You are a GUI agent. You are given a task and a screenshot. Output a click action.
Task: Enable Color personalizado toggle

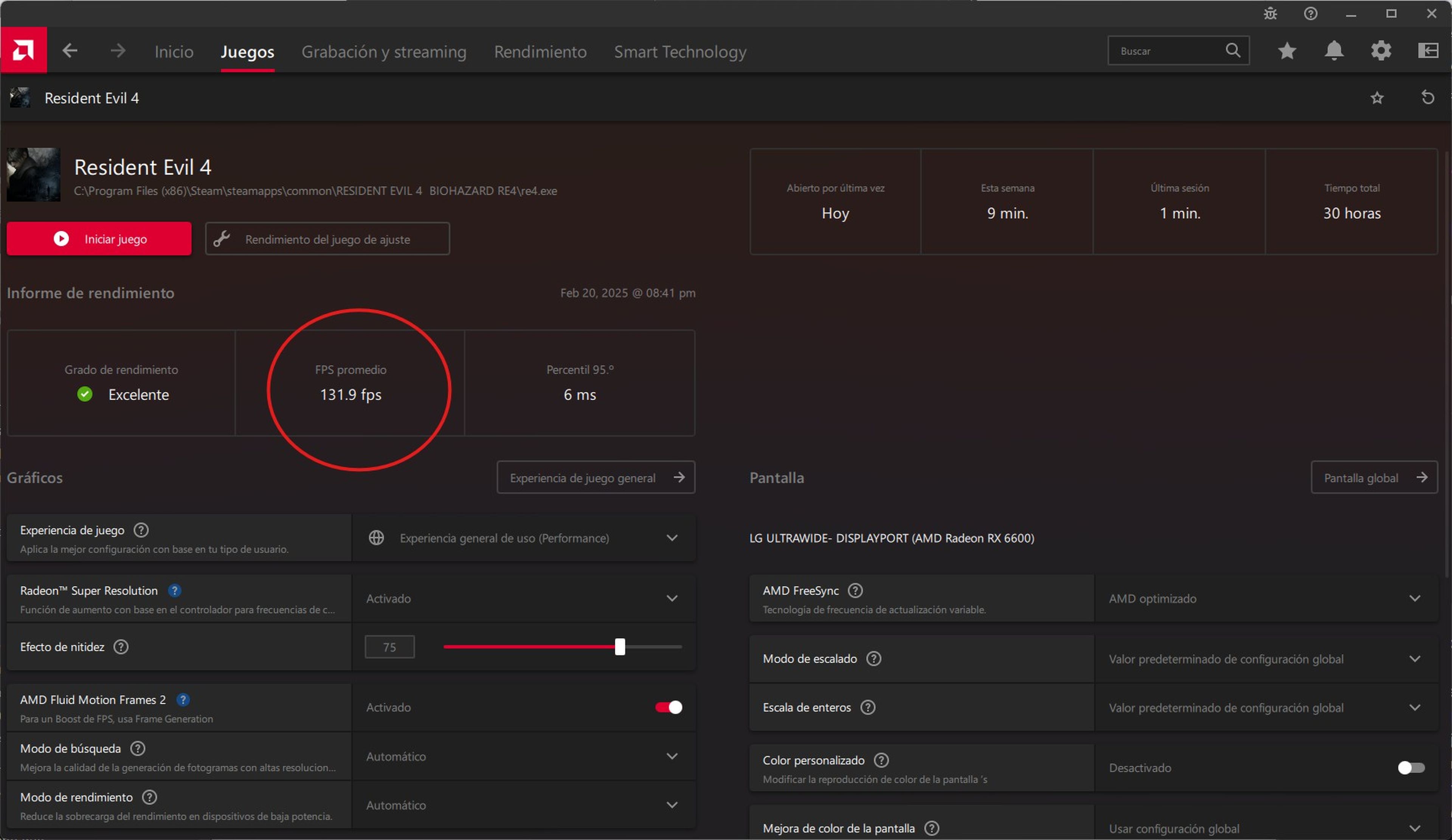[x=1411, y=768]
